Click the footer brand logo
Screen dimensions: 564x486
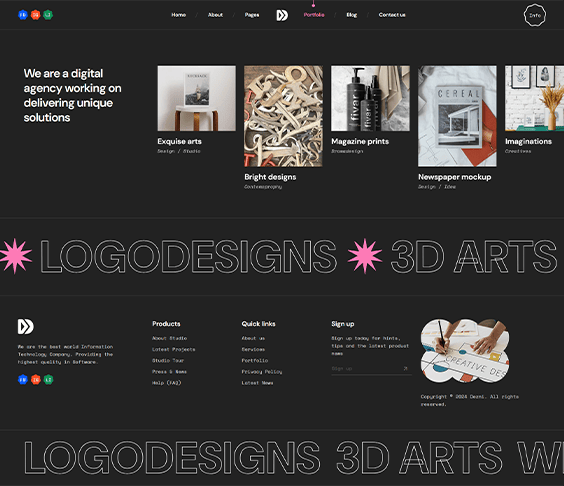tap(26, 326)
